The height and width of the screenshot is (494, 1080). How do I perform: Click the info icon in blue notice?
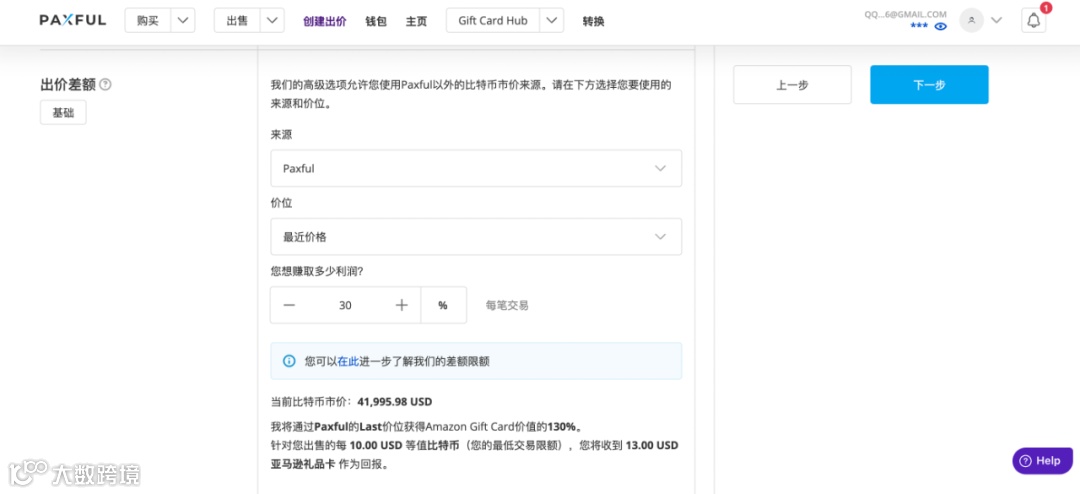click(x=289, y=361)
